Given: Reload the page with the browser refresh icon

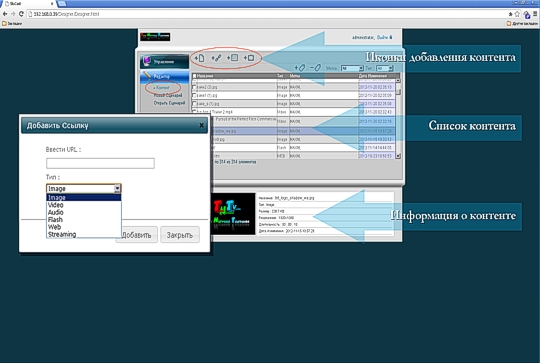Looking at the screenshot, I should pos(21,14).
